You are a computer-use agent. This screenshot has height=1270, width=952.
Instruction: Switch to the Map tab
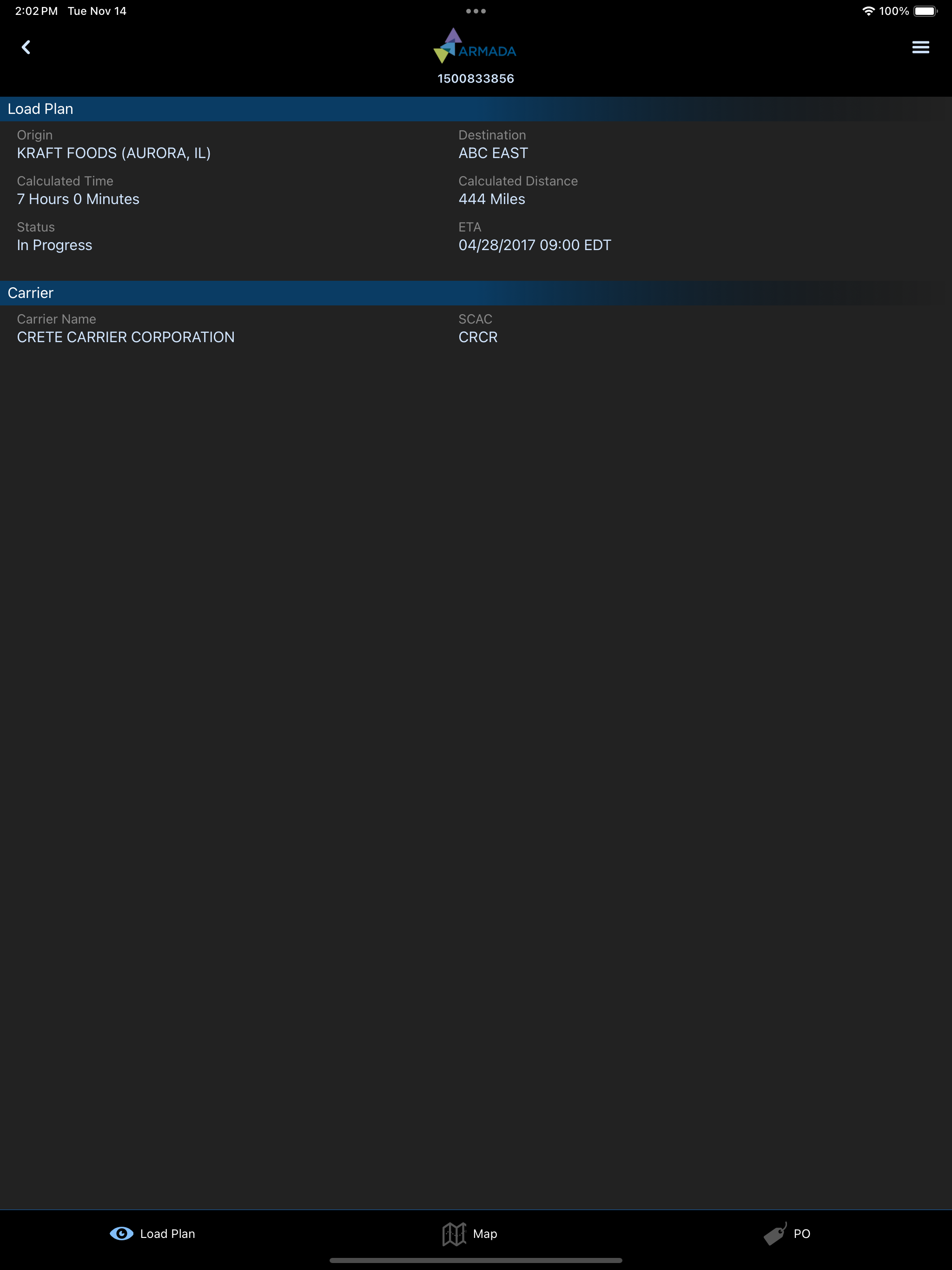[485, 1234]
